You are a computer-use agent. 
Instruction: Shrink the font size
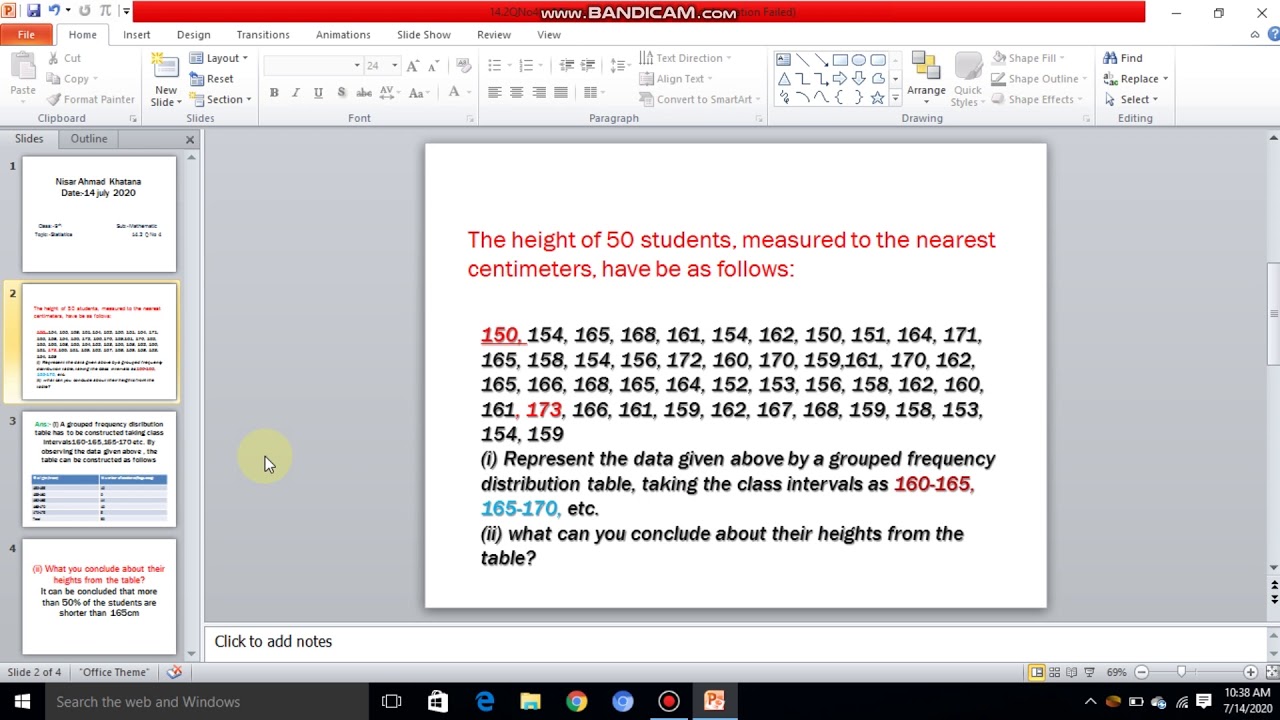pyautogui.click(x=435, y=66)
